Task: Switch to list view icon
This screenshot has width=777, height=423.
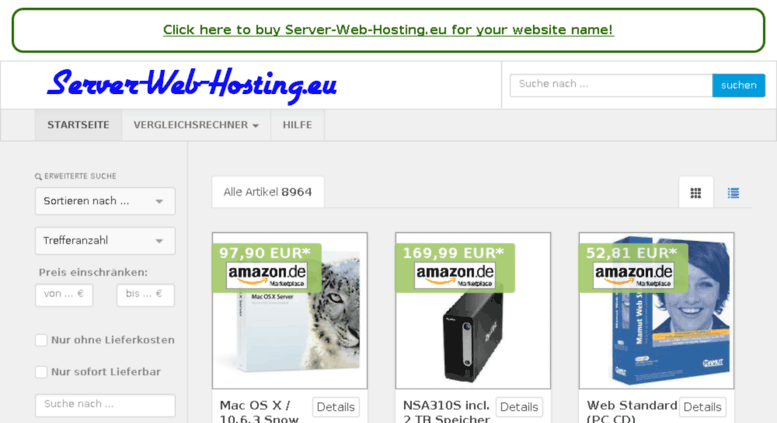Action: 733,193
